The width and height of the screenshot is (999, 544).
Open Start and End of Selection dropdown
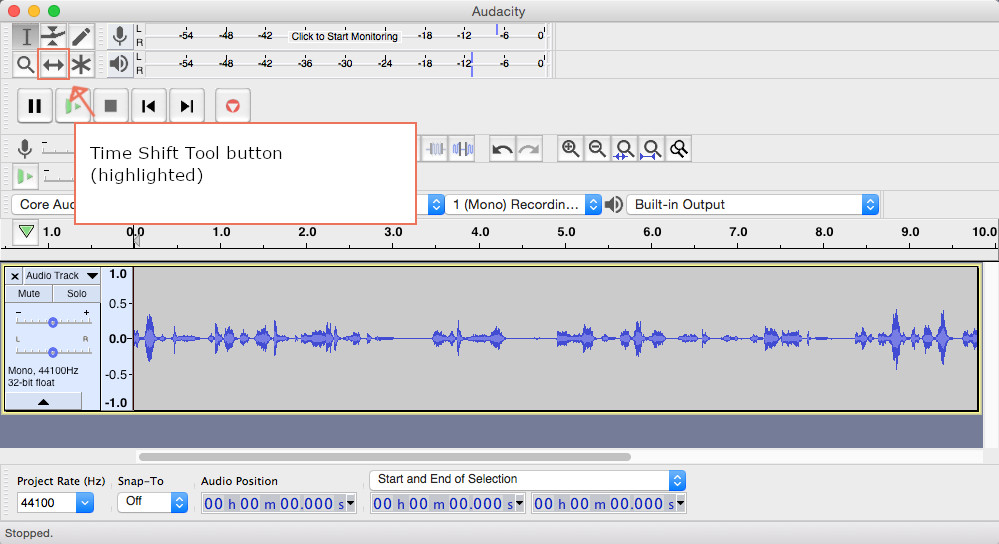click(527, 480)
